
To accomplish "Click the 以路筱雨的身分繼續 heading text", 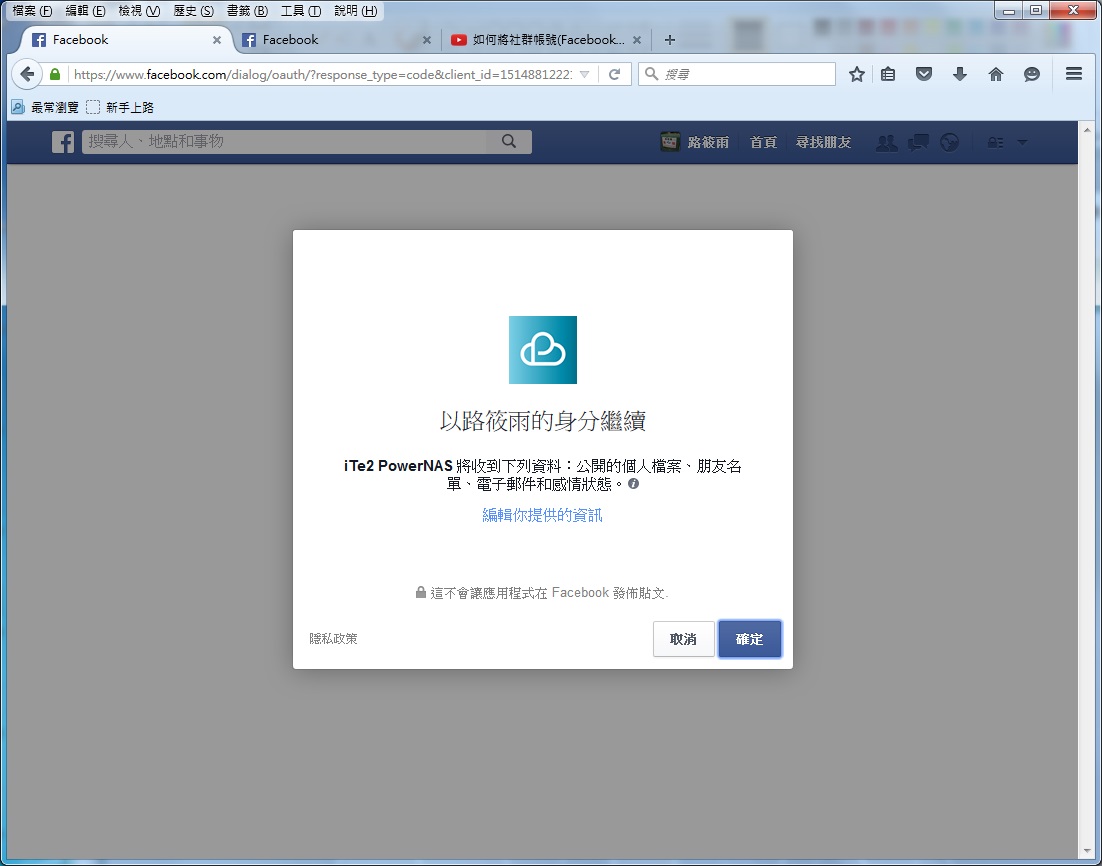I will click(543, 421).
